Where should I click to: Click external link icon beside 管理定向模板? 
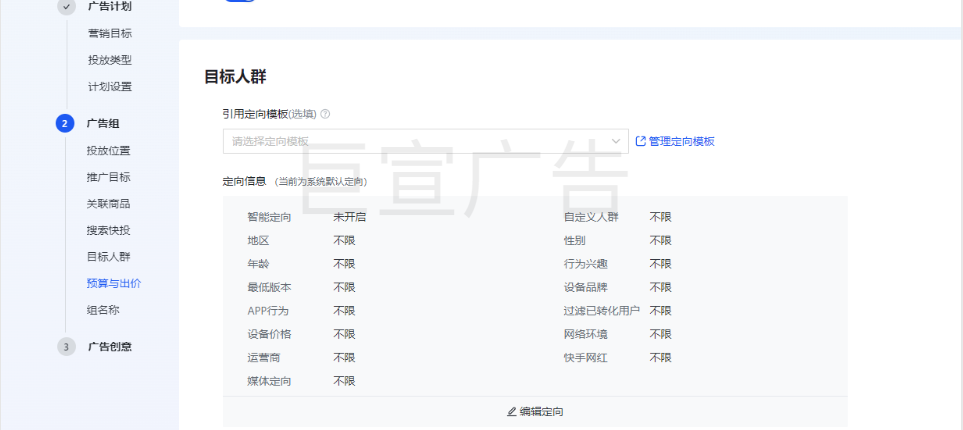pos(641,141)
